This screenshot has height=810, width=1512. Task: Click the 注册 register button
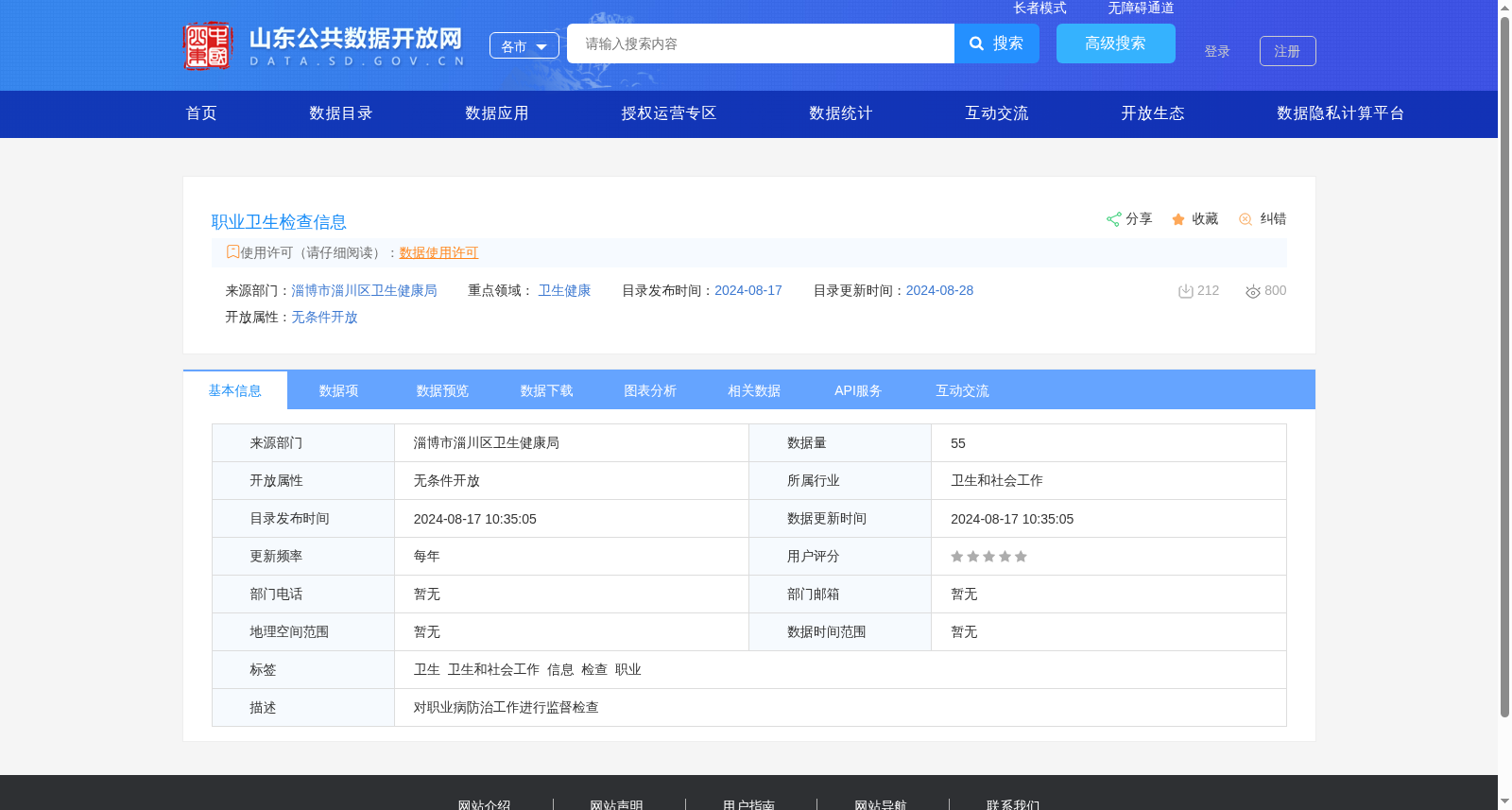coord(1288,51)
